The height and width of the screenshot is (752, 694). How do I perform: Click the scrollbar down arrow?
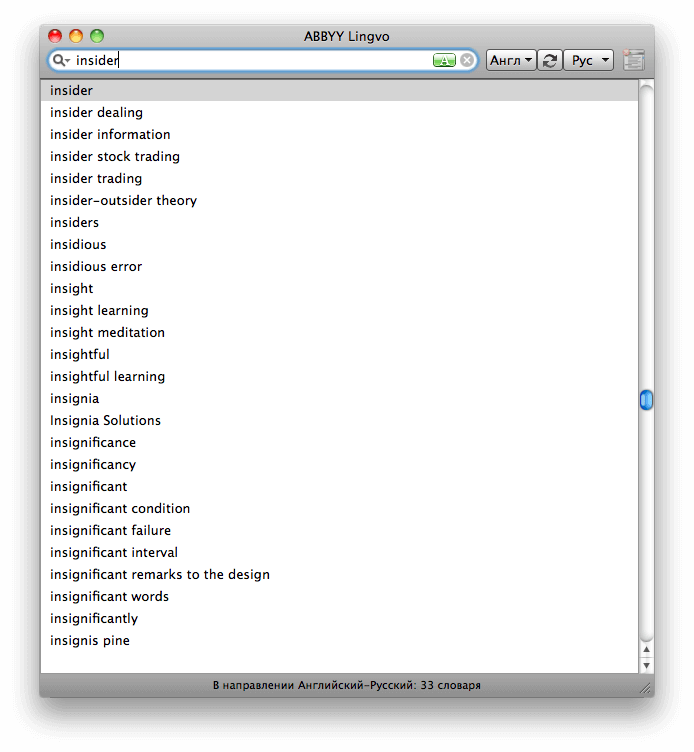point(646,664)
